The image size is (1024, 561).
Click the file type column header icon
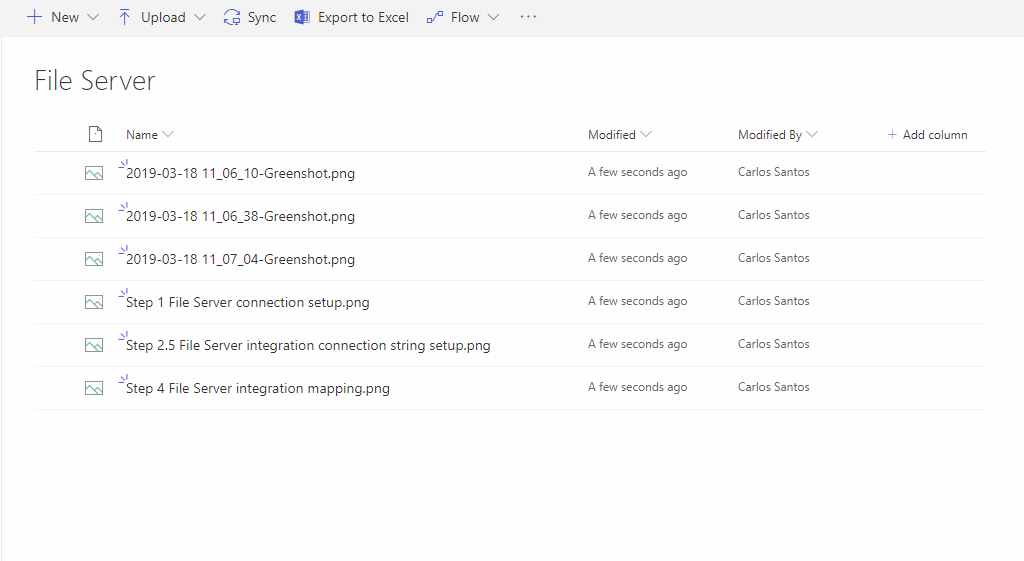click(x=95, y=134)
